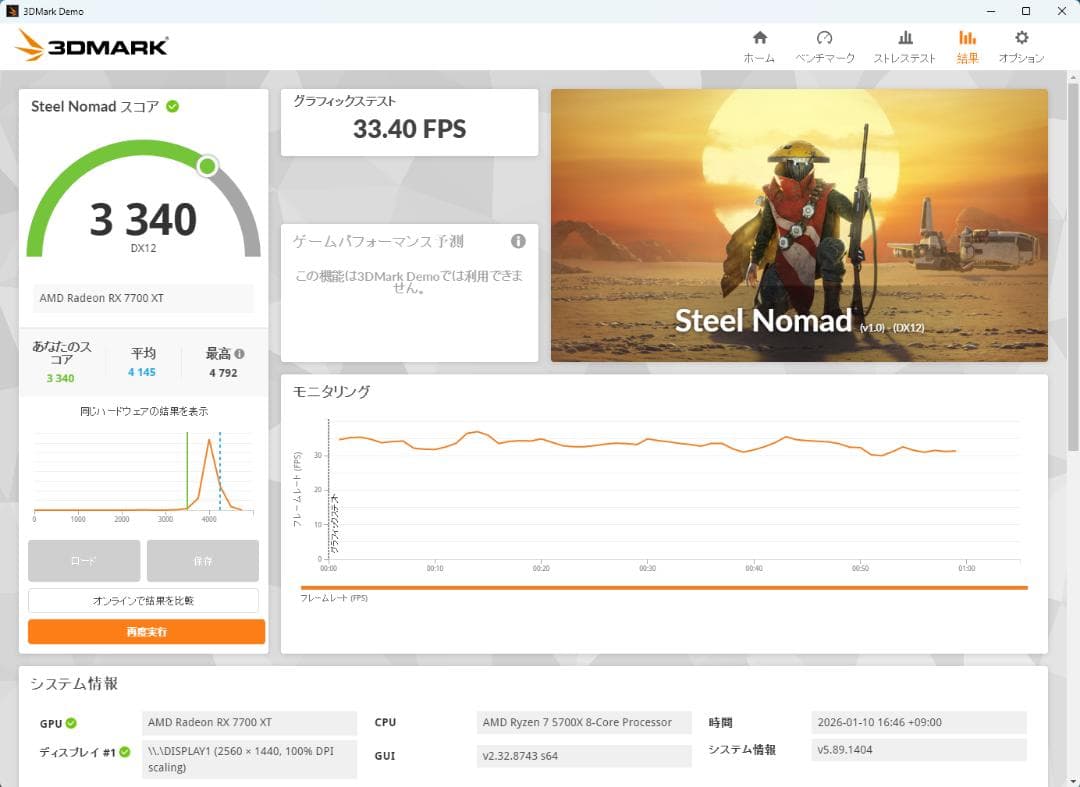
Task: Click the オンラインで結果を比較 button
Action: [145, 600]
